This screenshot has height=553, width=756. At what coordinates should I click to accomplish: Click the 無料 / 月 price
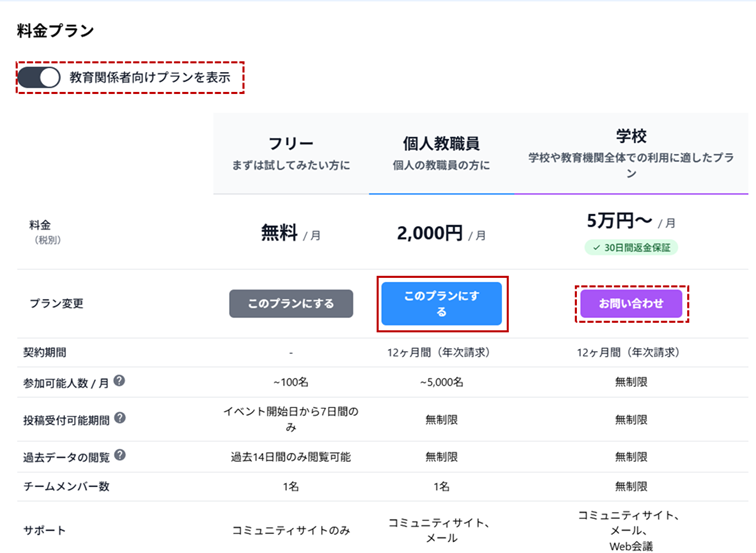pos(291,233)
